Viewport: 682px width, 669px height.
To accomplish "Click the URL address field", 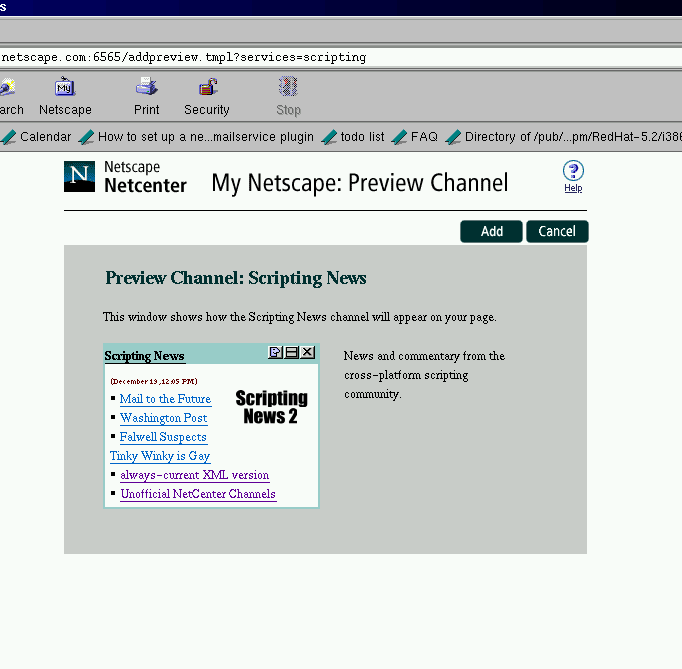I will click(x=340, y=57).
